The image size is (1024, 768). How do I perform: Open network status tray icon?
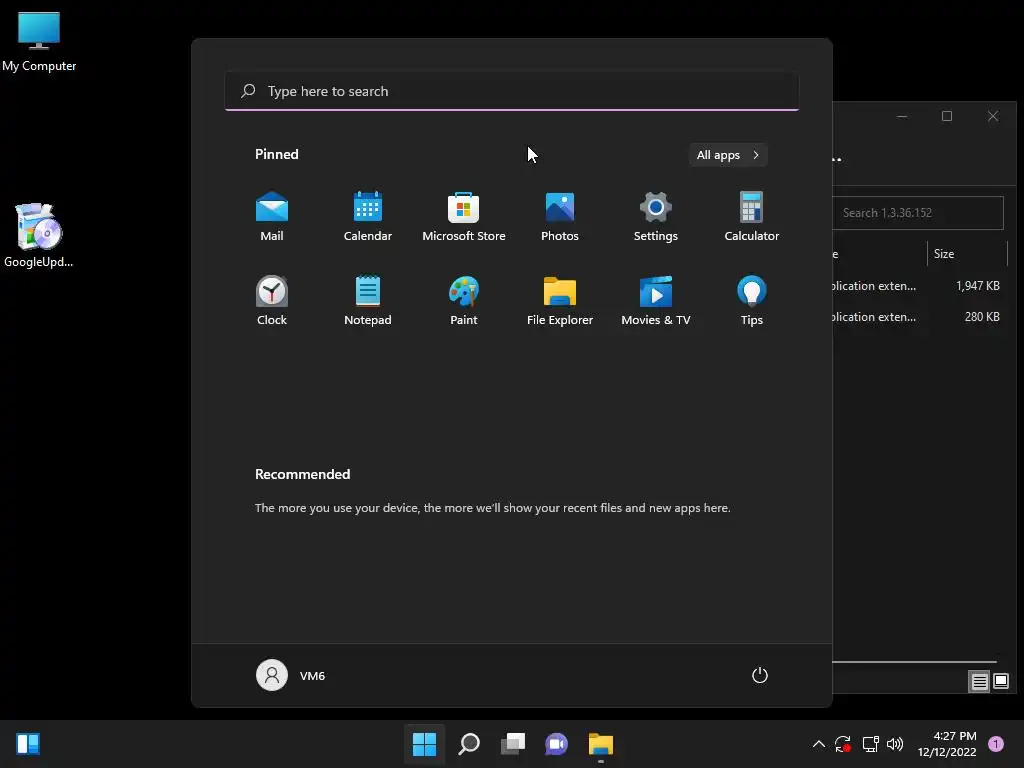870,744
